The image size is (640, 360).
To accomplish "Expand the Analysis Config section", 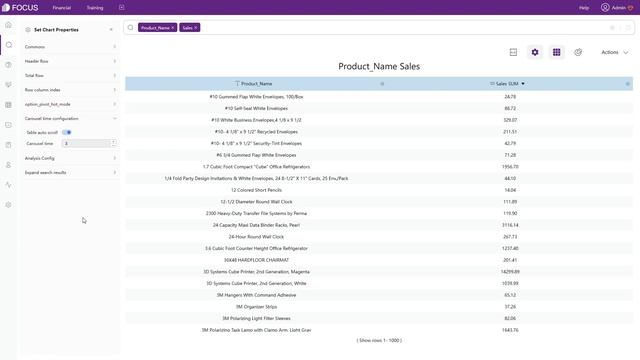I will tap(70, 158).
